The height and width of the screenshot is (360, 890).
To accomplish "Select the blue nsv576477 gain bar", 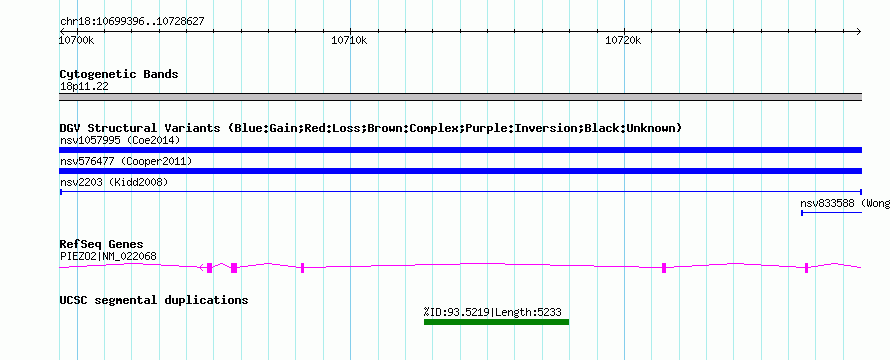I will pos(460,171).
